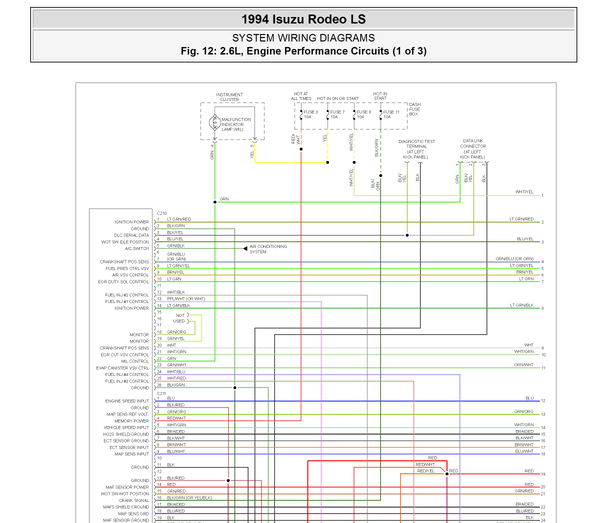
Task: Click the 'GRN/BLK' wire label at pin 5
Action: click(x=176, y=246)
